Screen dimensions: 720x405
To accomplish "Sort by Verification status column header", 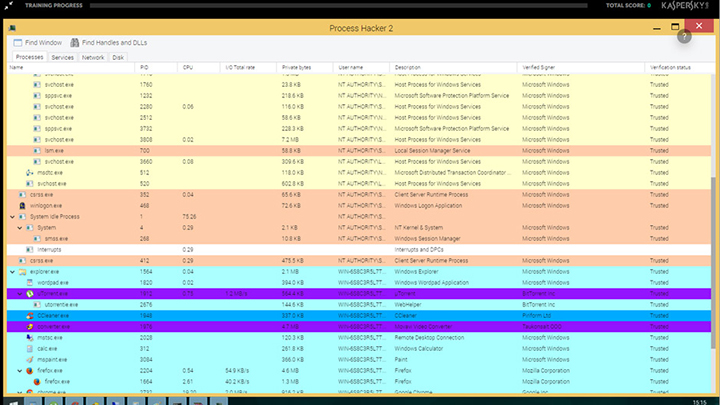I will tap(678, 68).
